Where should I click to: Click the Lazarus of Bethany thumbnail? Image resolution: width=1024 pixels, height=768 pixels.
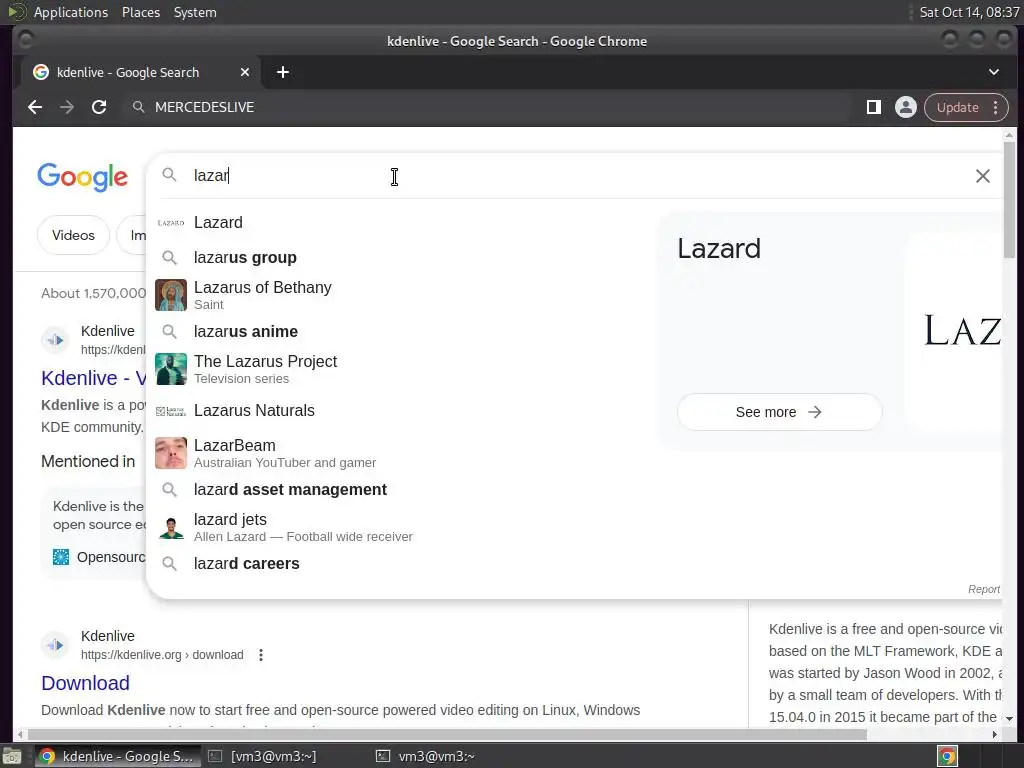pos(170,295)
